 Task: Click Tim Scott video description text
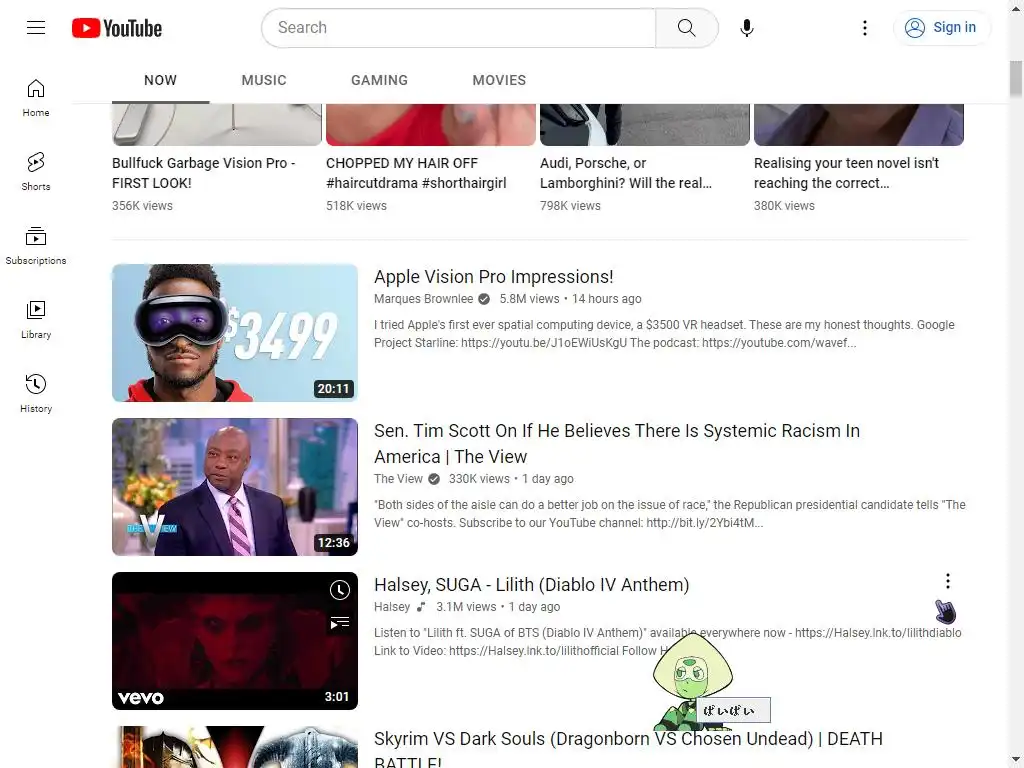pyautogui.click(x=670, y=514)
